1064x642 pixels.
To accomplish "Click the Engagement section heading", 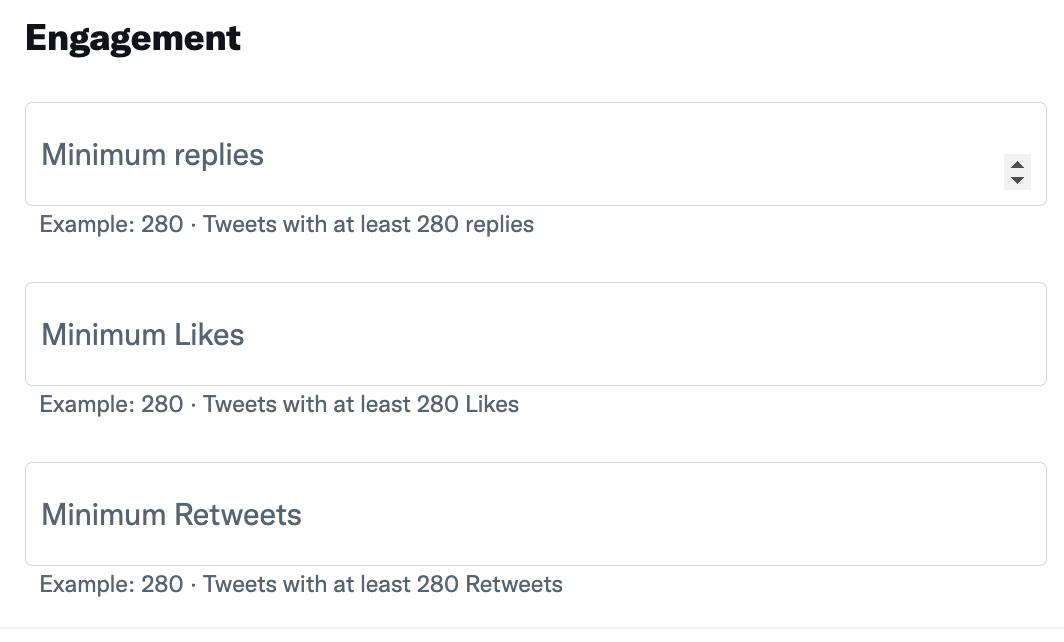I will (133, 38).
